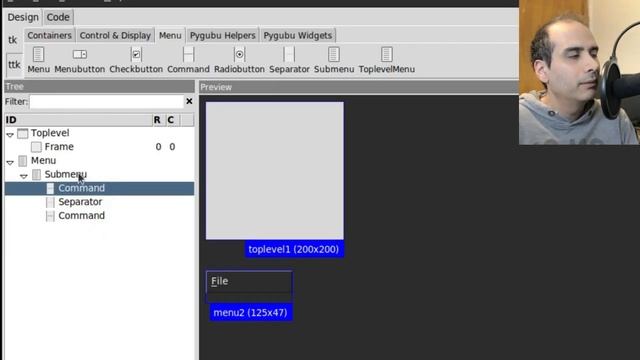Click the Frame icon in tree
Viewport: 640px width, 360px height.
(36, 147)
